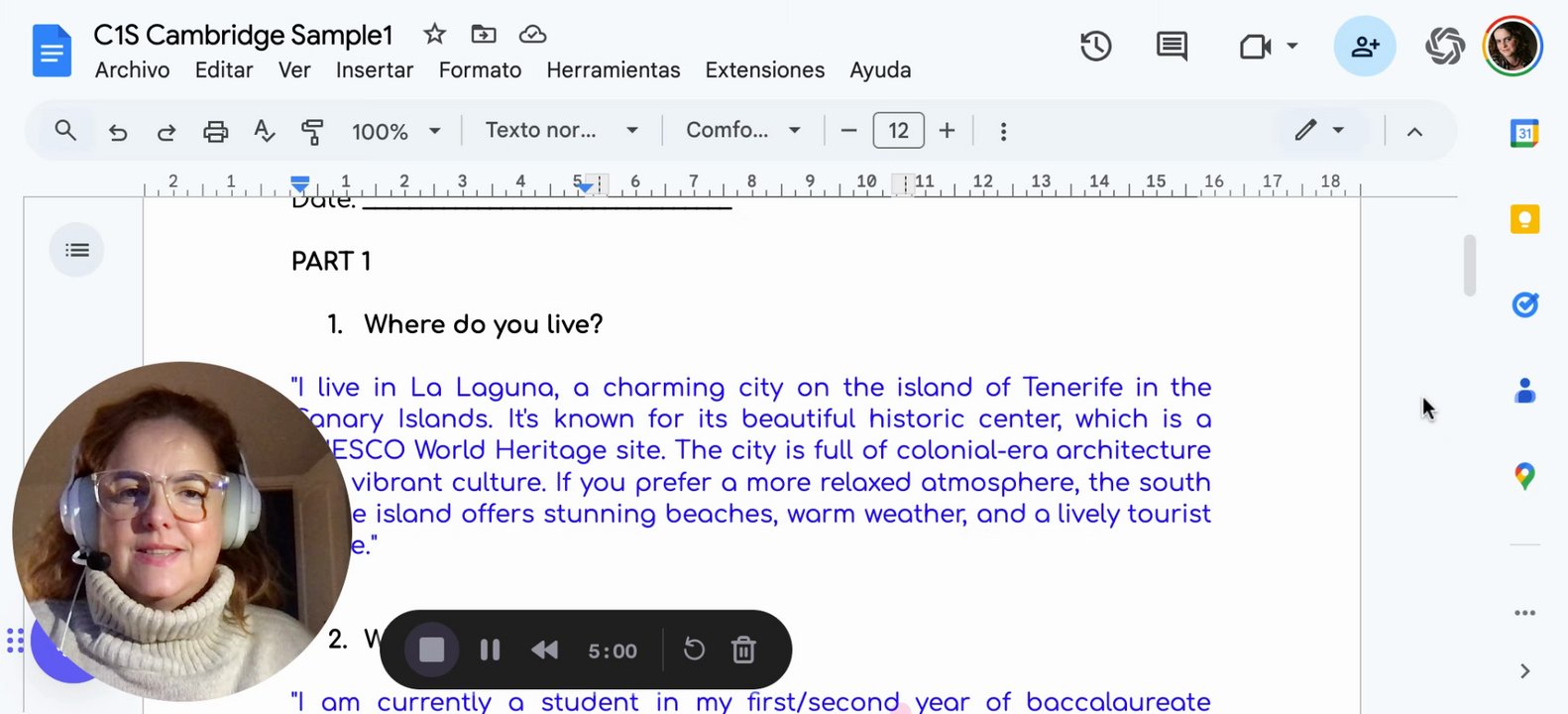Activate the paint format tool
1568x714 pixels.
(312, 131)
